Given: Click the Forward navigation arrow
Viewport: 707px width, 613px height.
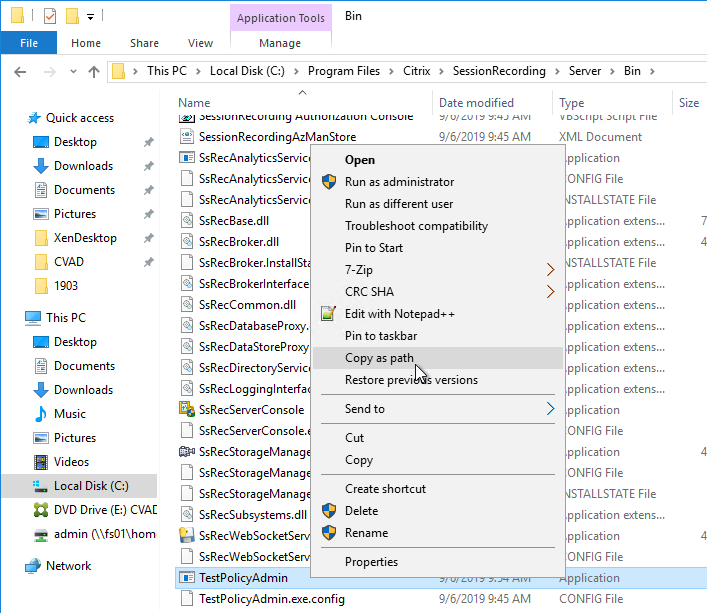Looking at the screenshot, I should (x=49, y=71).
